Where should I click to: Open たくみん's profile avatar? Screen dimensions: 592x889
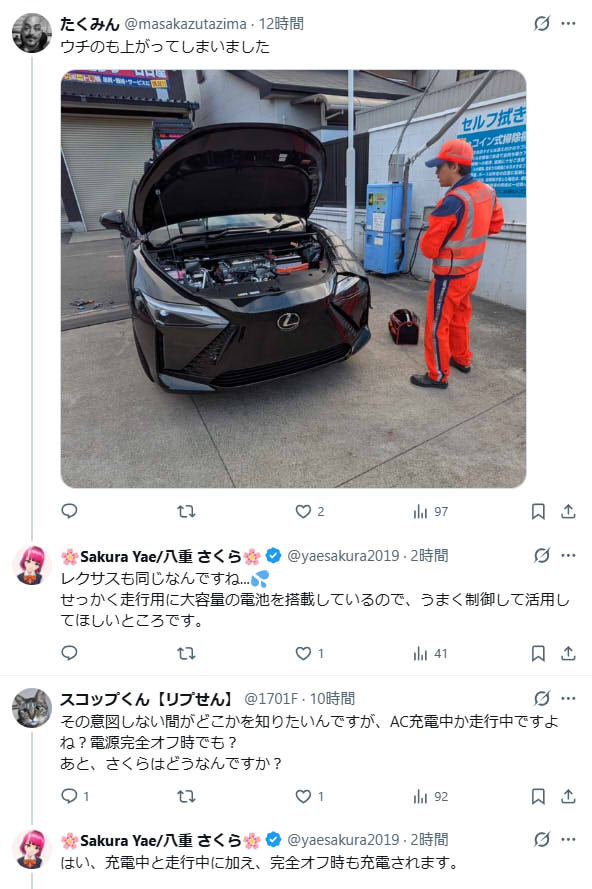click(x=32, y=33)
